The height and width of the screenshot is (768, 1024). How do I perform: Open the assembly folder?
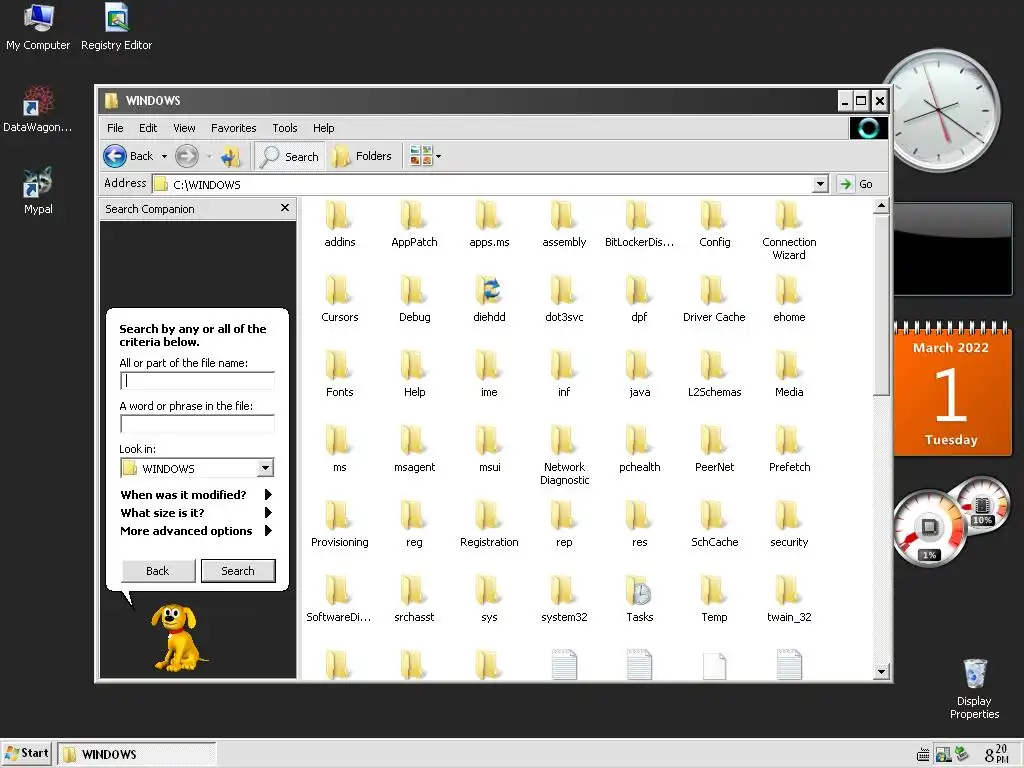coord(564,224)
